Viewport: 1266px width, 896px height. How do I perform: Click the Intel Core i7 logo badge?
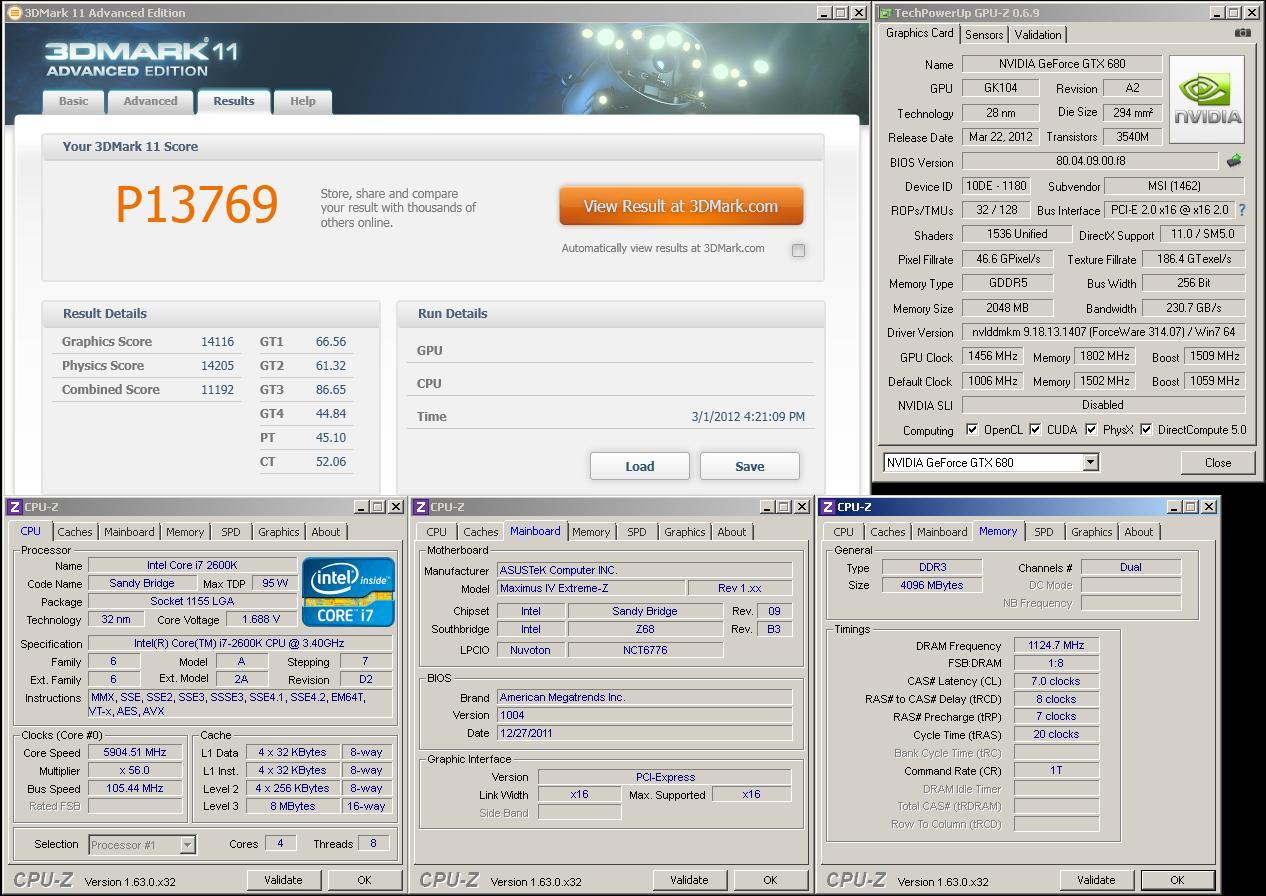tap(348, 592)
